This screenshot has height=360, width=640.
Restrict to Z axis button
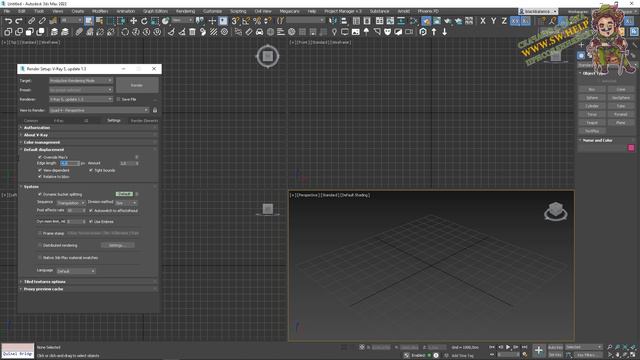504,21
